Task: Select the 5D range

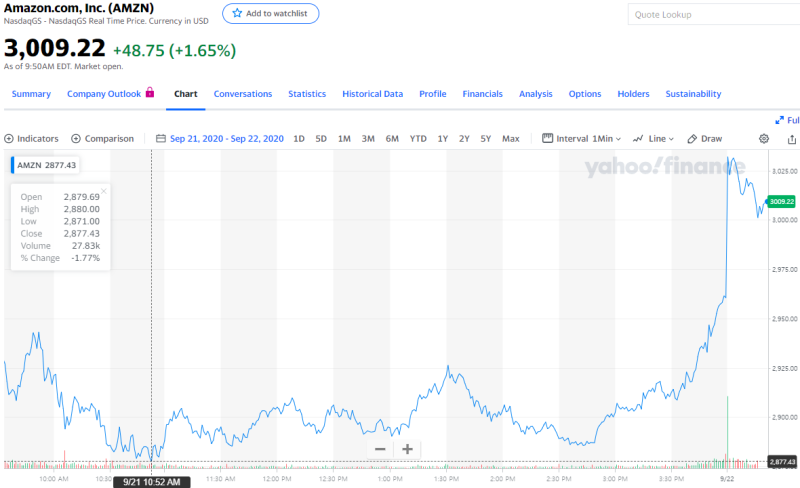Action: click(321, 139)
